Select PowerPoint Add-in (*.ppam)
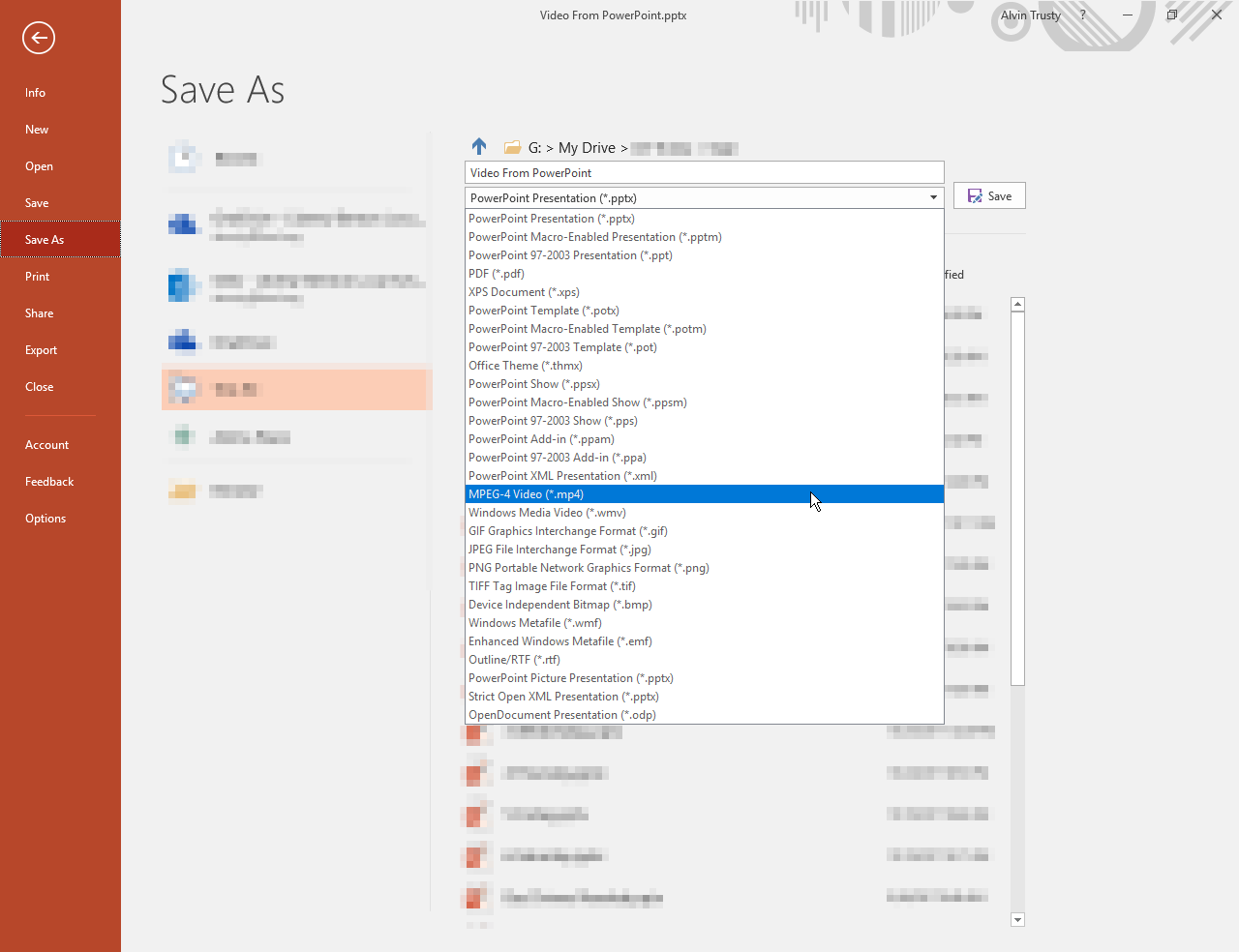 tap(704, 439)
